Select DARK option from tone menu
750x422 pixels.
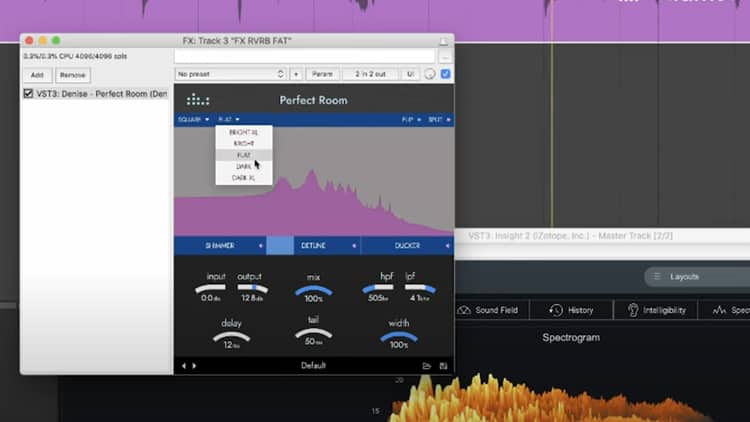[244, 167]
